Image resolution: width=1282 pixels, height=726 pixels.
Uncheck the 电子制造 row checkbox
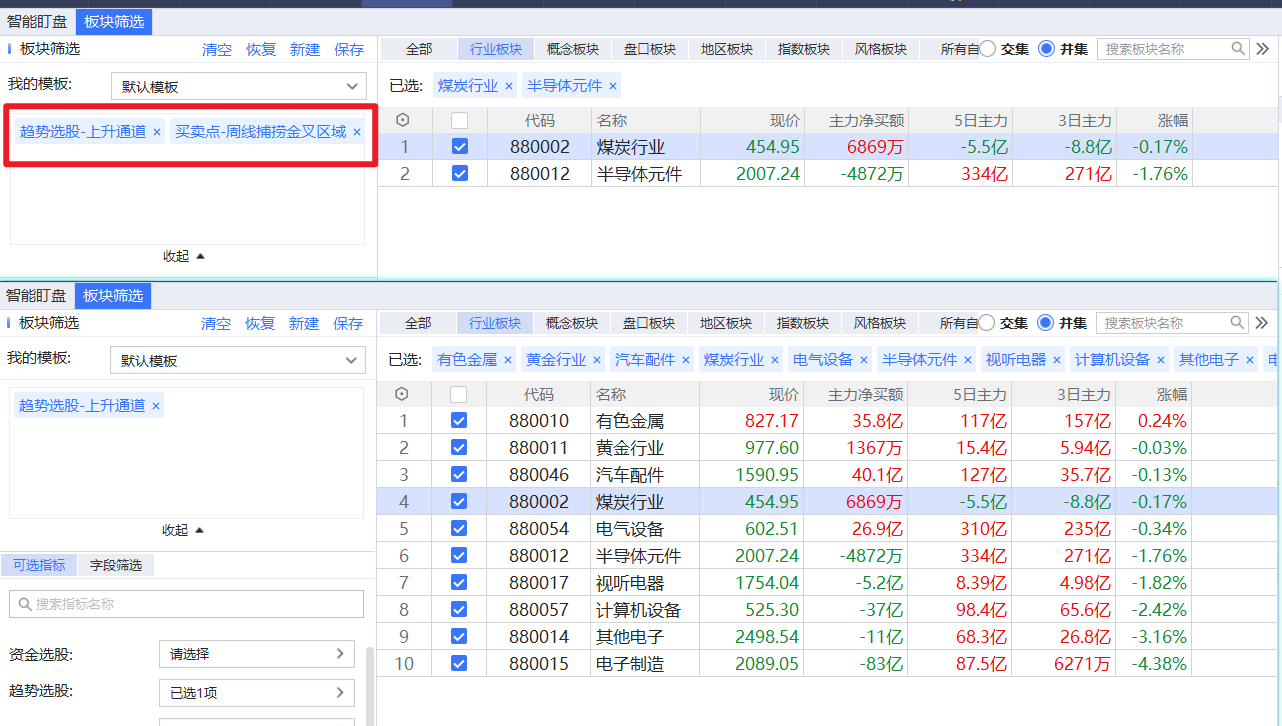459,663
